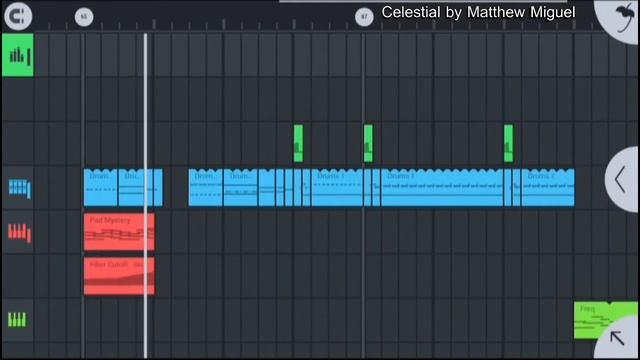Select the first blue Drum clip after the gap

pos(206,187)
